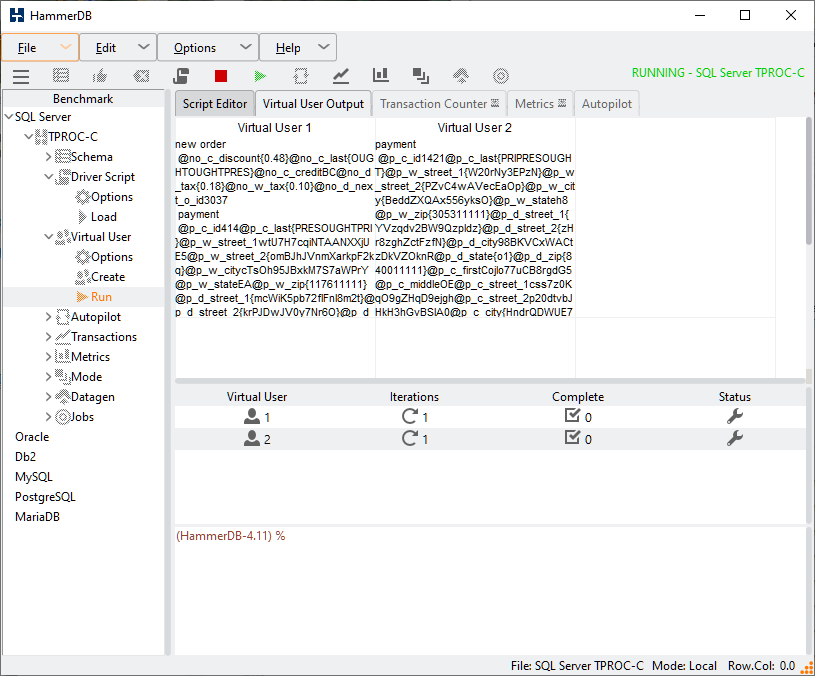815x676 pixels.
Task: Expand the Schema tree node
Action: coord(48,157)
